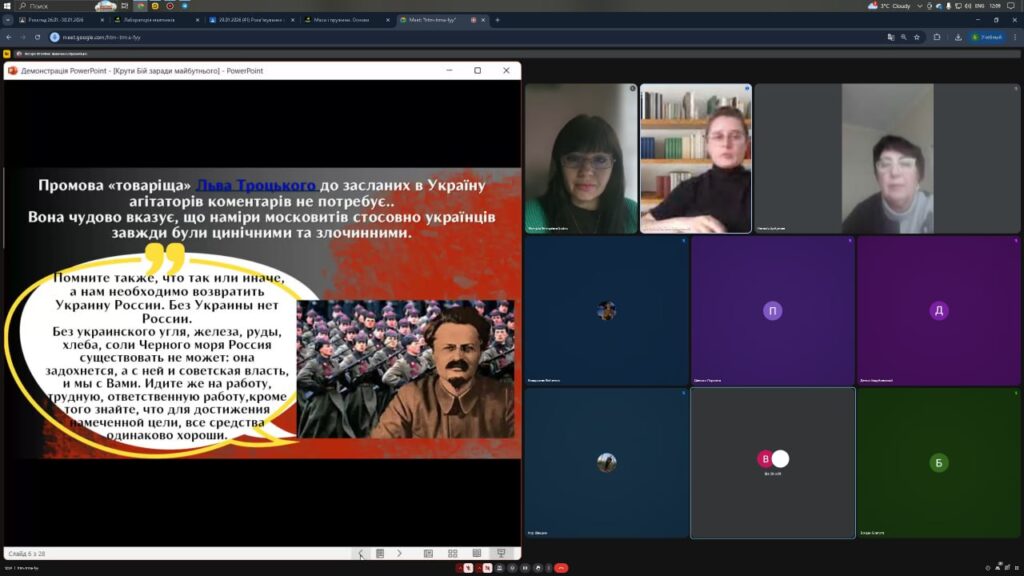This screenshot has height=576, width=1024.
Task: Switch to the Лабораторія browser tab
Action: point(150,20)
